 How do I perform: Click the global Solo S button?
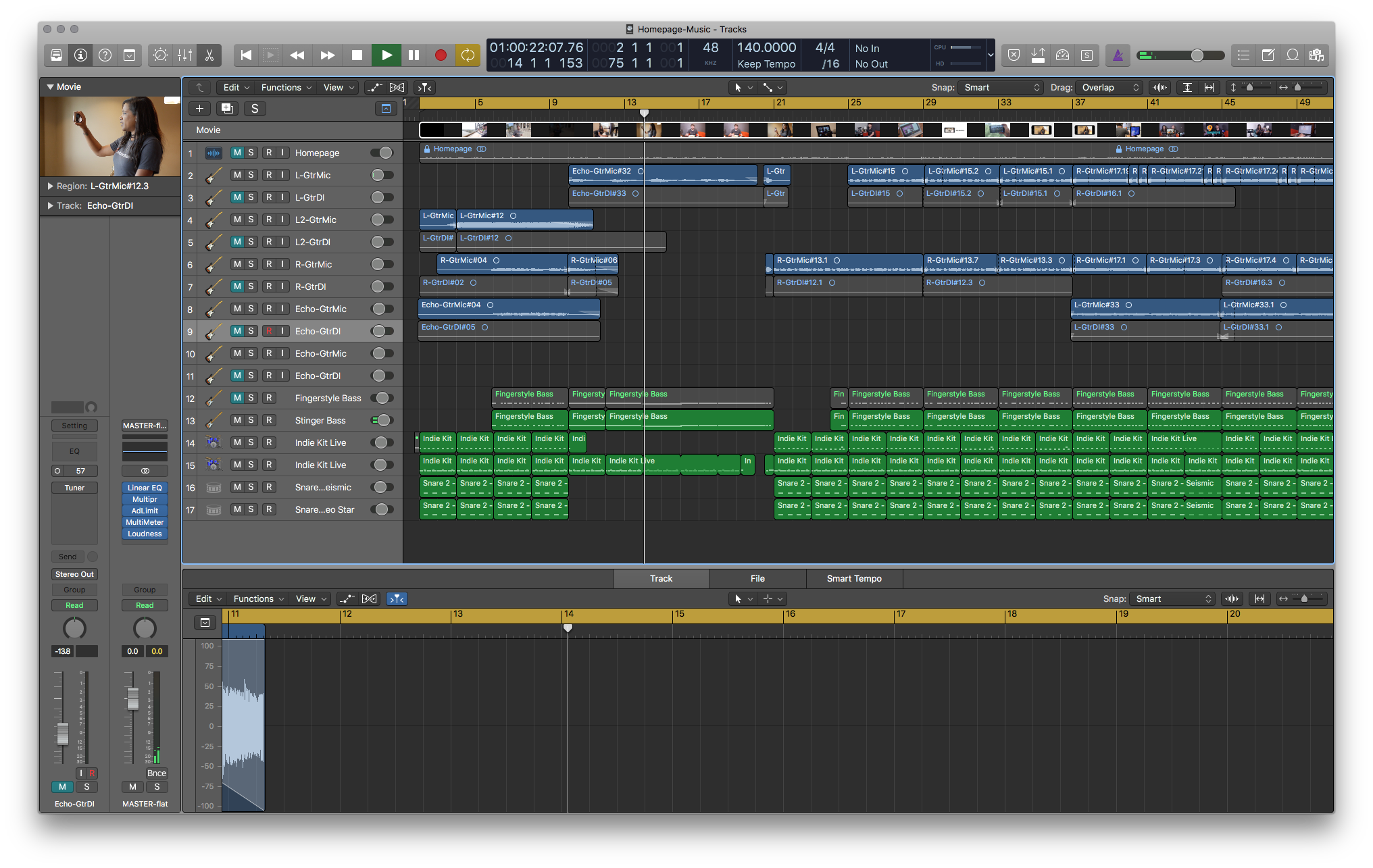tap(255, 109)
